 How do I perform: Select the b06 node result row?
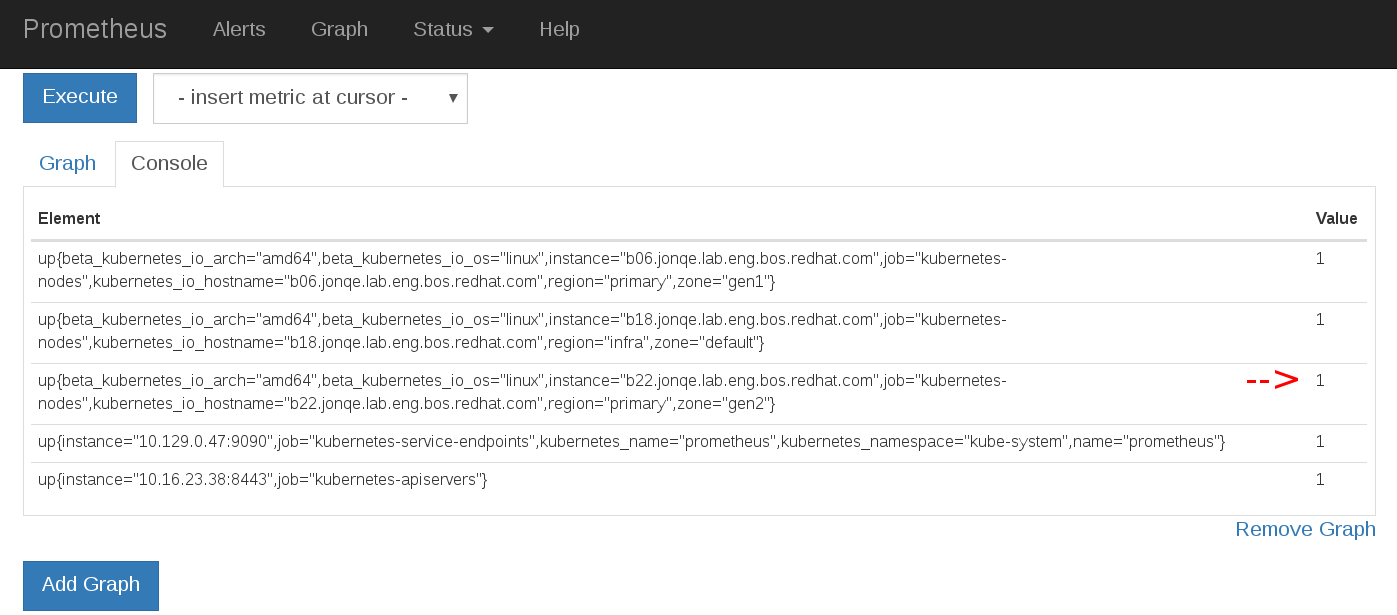pos(522,271)
